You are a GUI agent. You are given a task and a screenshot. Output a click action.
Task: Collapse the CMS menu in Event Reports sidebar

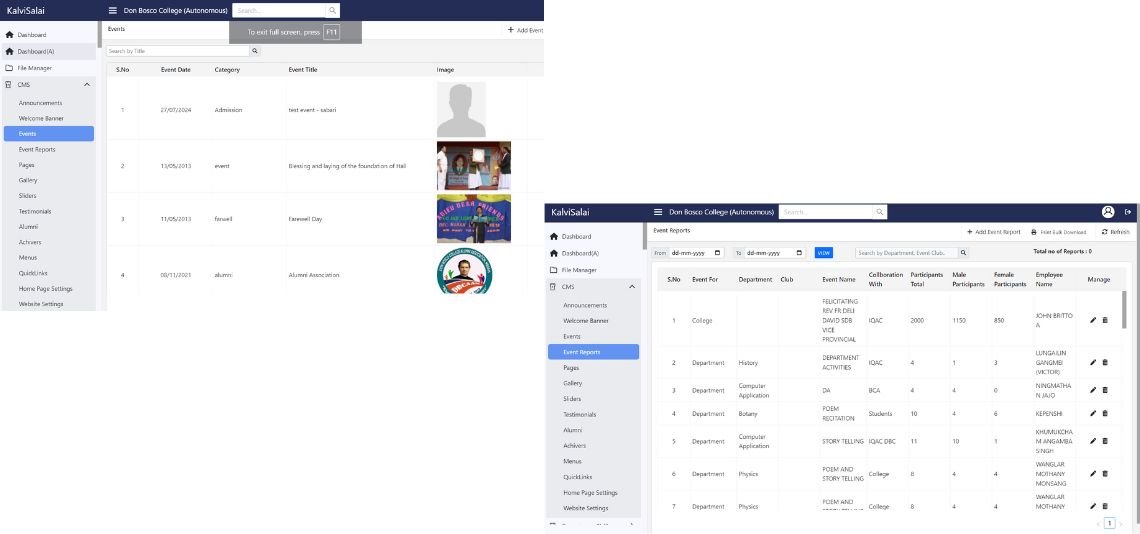tap(632, 287)
